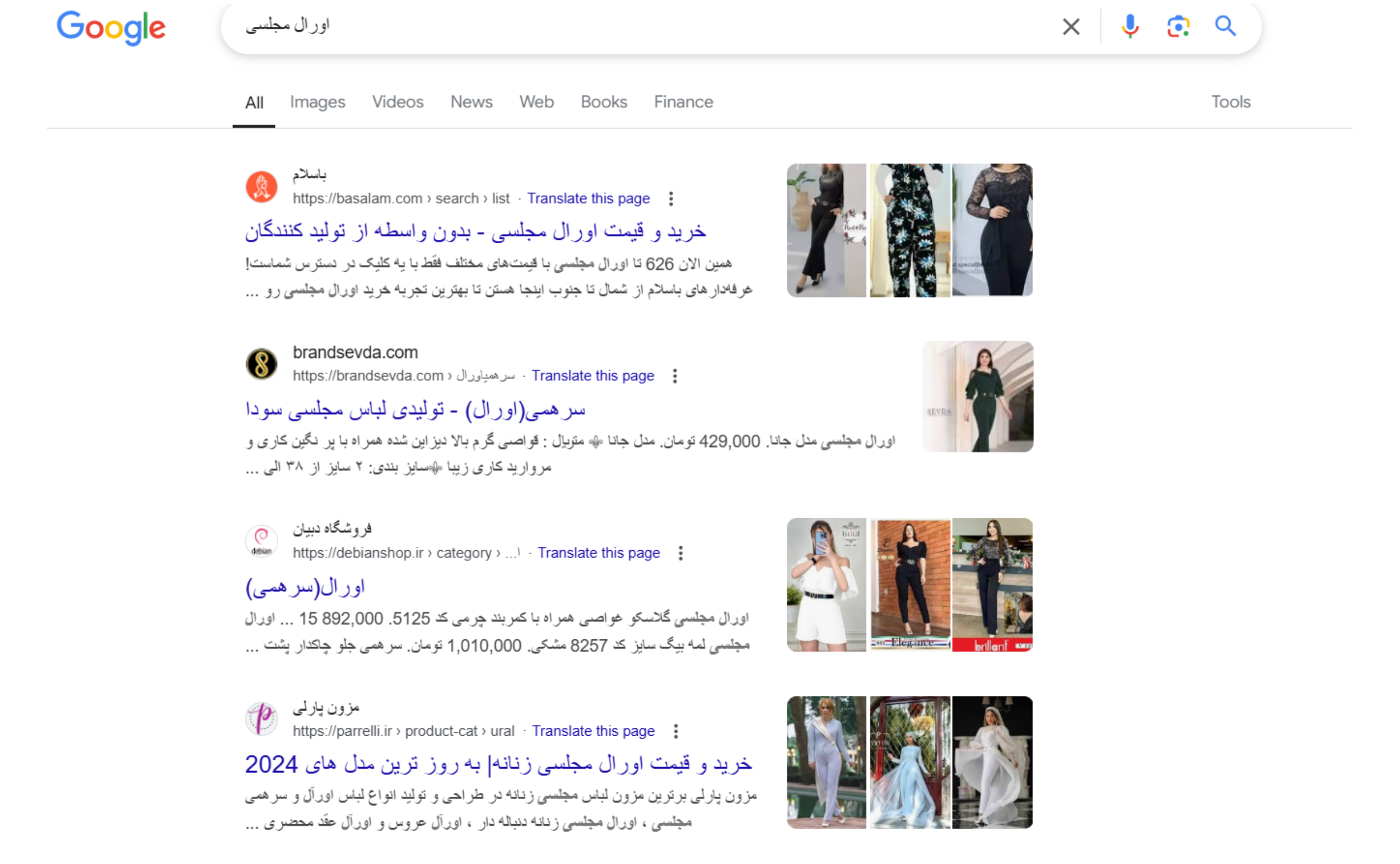Click the parrelli P favicon
Image resolution: width=1400 pixels, height=864 pixels.
pyautogui.click(x=262, y=718)
